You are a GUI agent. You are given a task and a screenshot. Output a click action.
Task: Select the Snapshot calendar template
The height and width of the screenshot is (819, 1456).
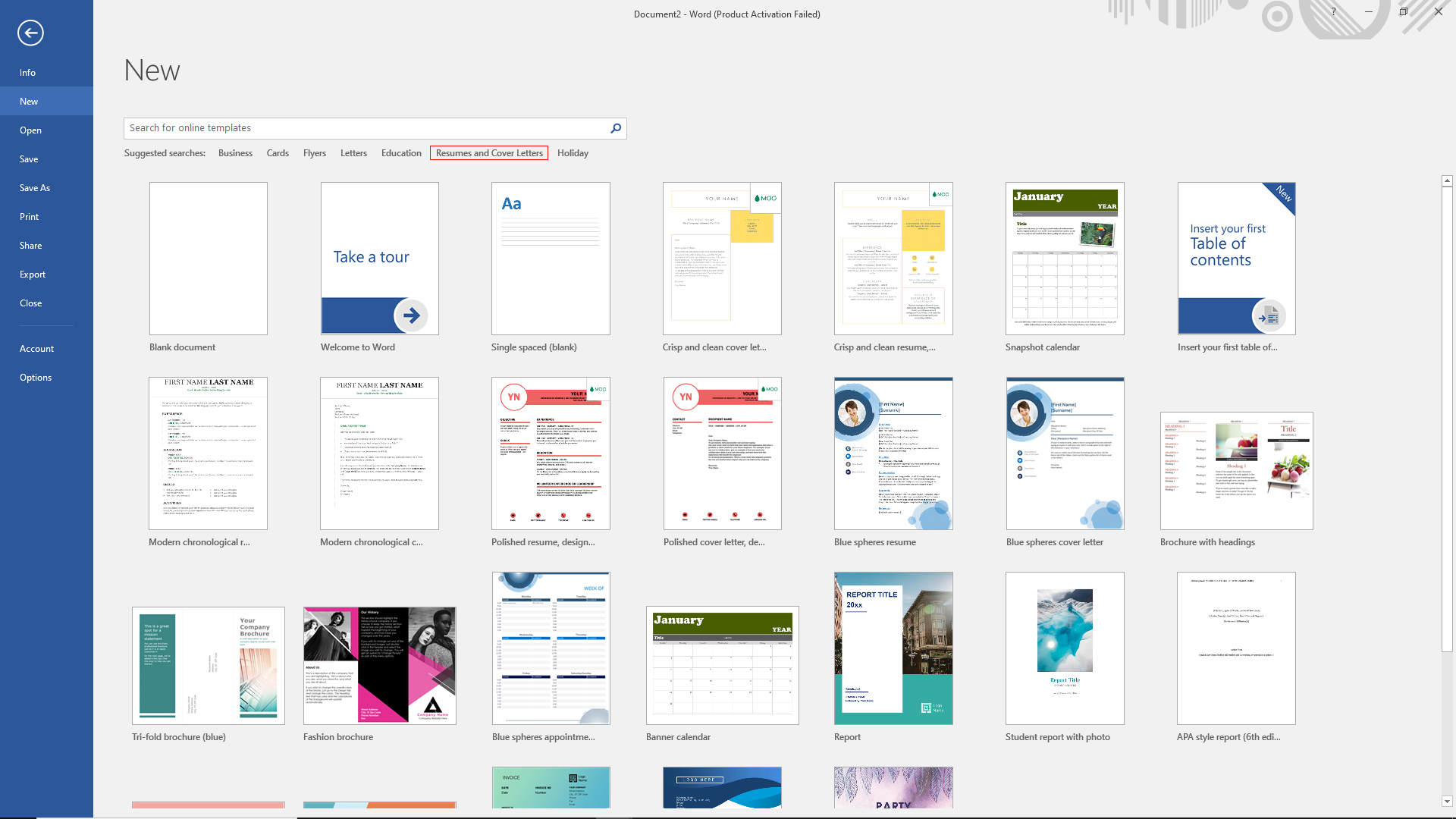1065,259
